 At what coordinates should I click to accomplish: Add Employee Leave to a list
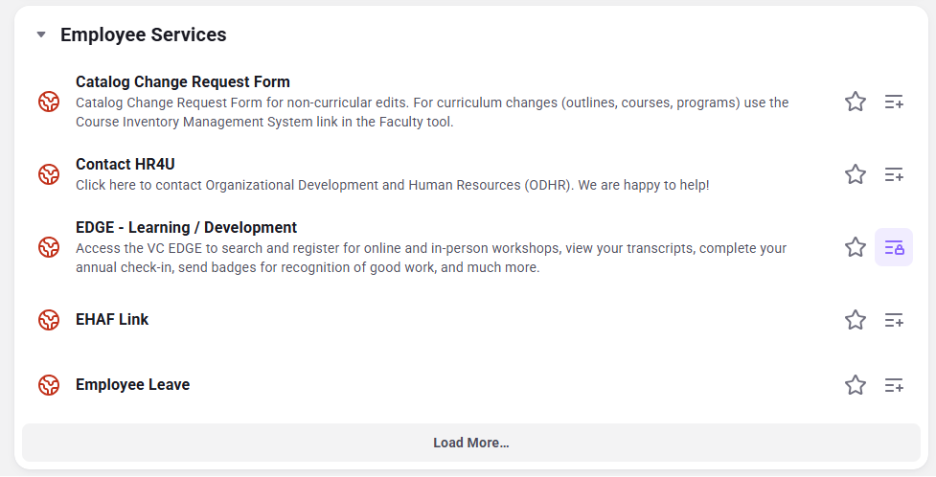tap(894, 386)
